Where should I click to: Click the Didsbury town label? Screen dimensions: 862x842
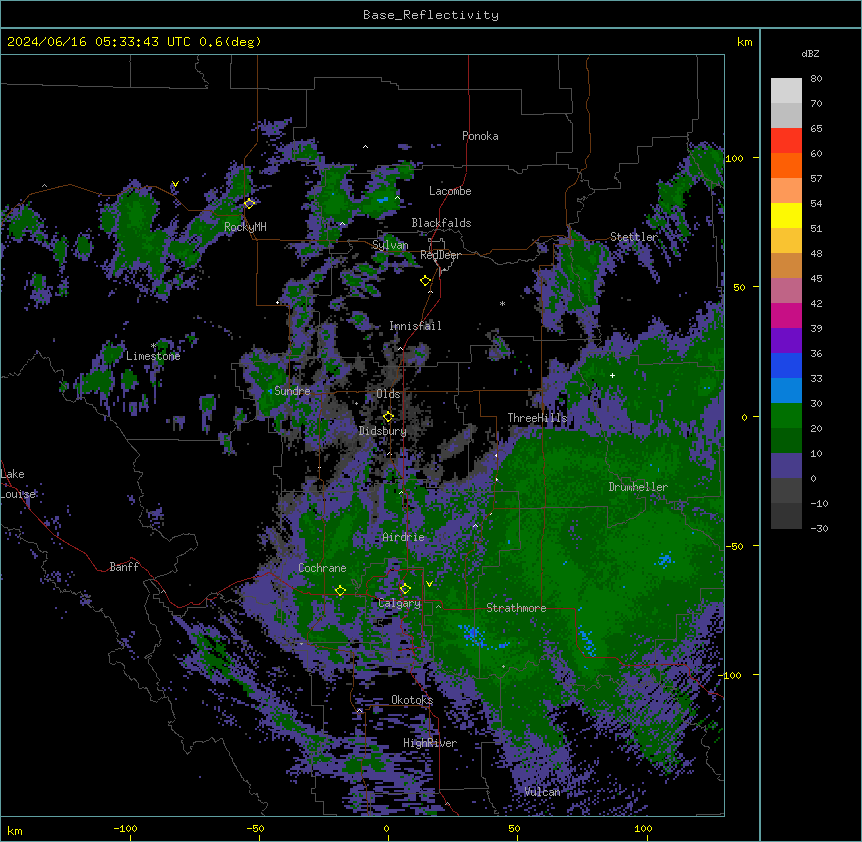[383, 431]
